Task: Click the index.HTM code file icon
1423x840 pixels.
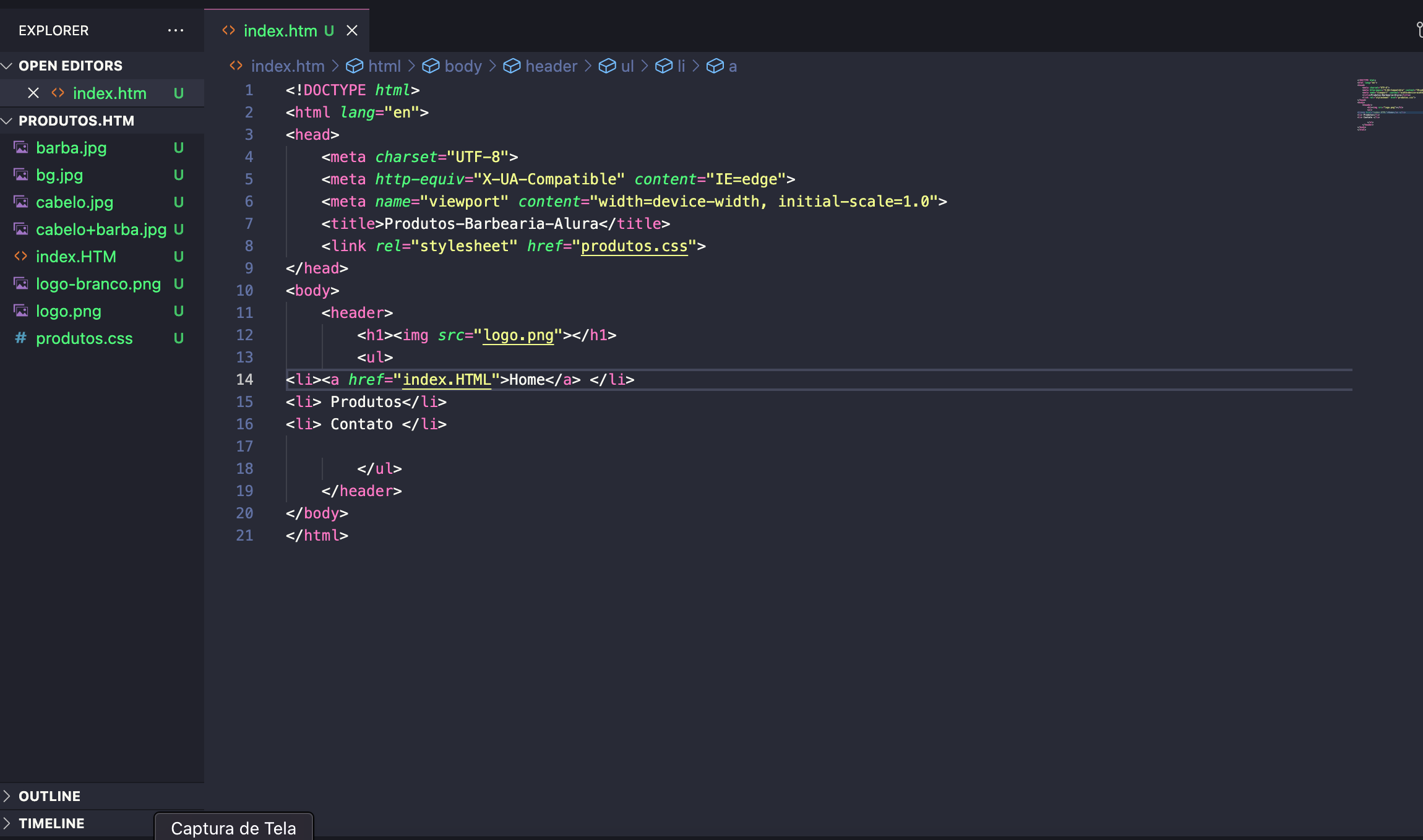Action: [x=21, y=256]
